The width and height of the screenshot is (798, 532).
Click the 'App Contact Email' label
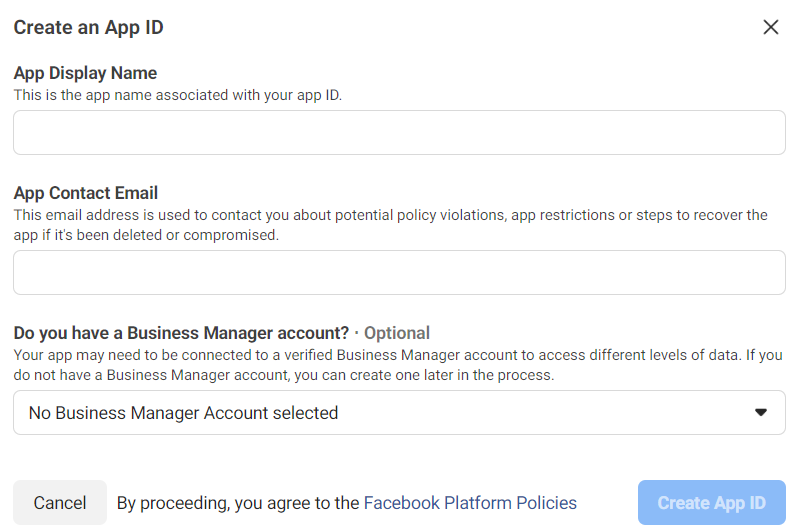pos(86,193)
